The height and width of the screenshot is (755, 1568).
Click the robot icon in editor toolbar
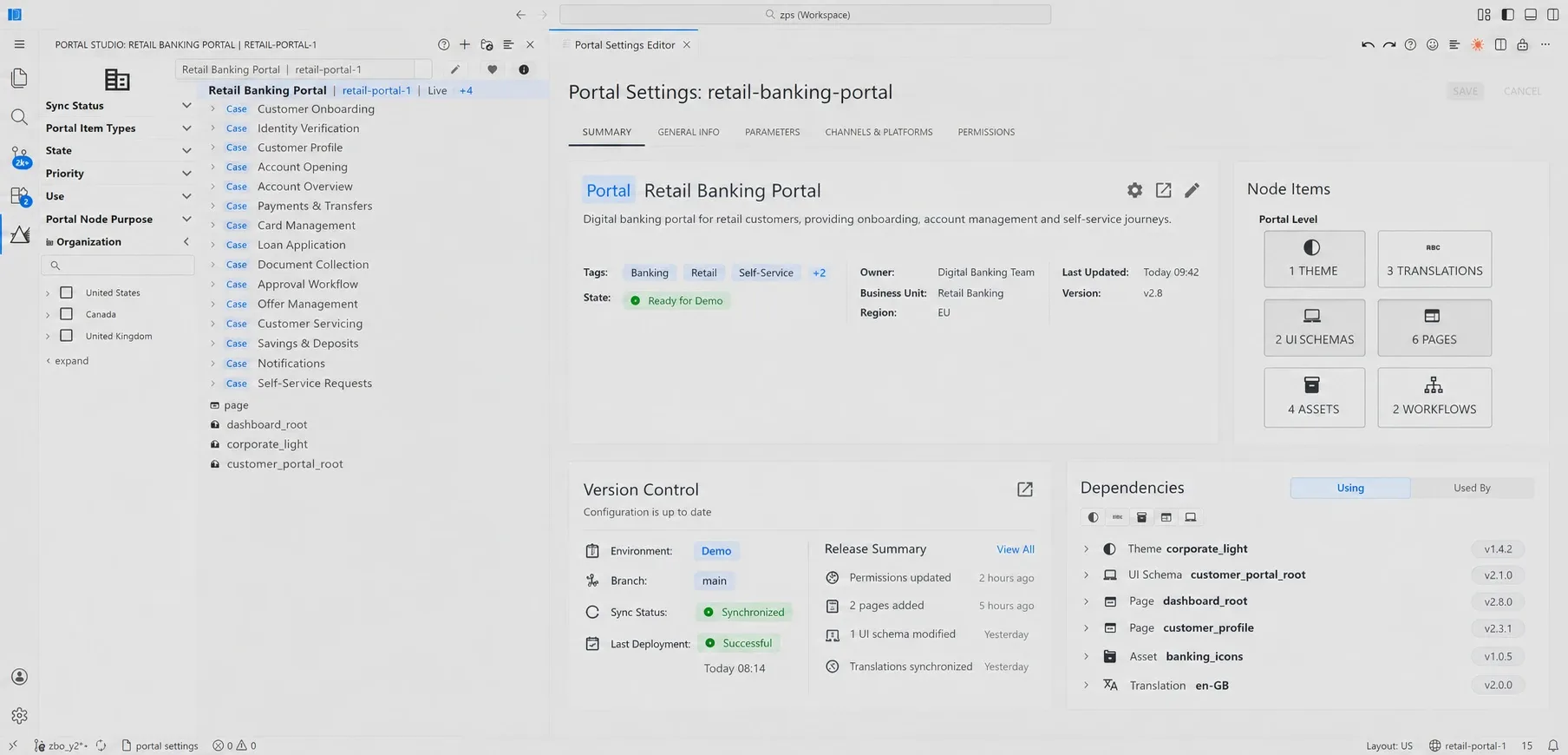pos(1522,44)
